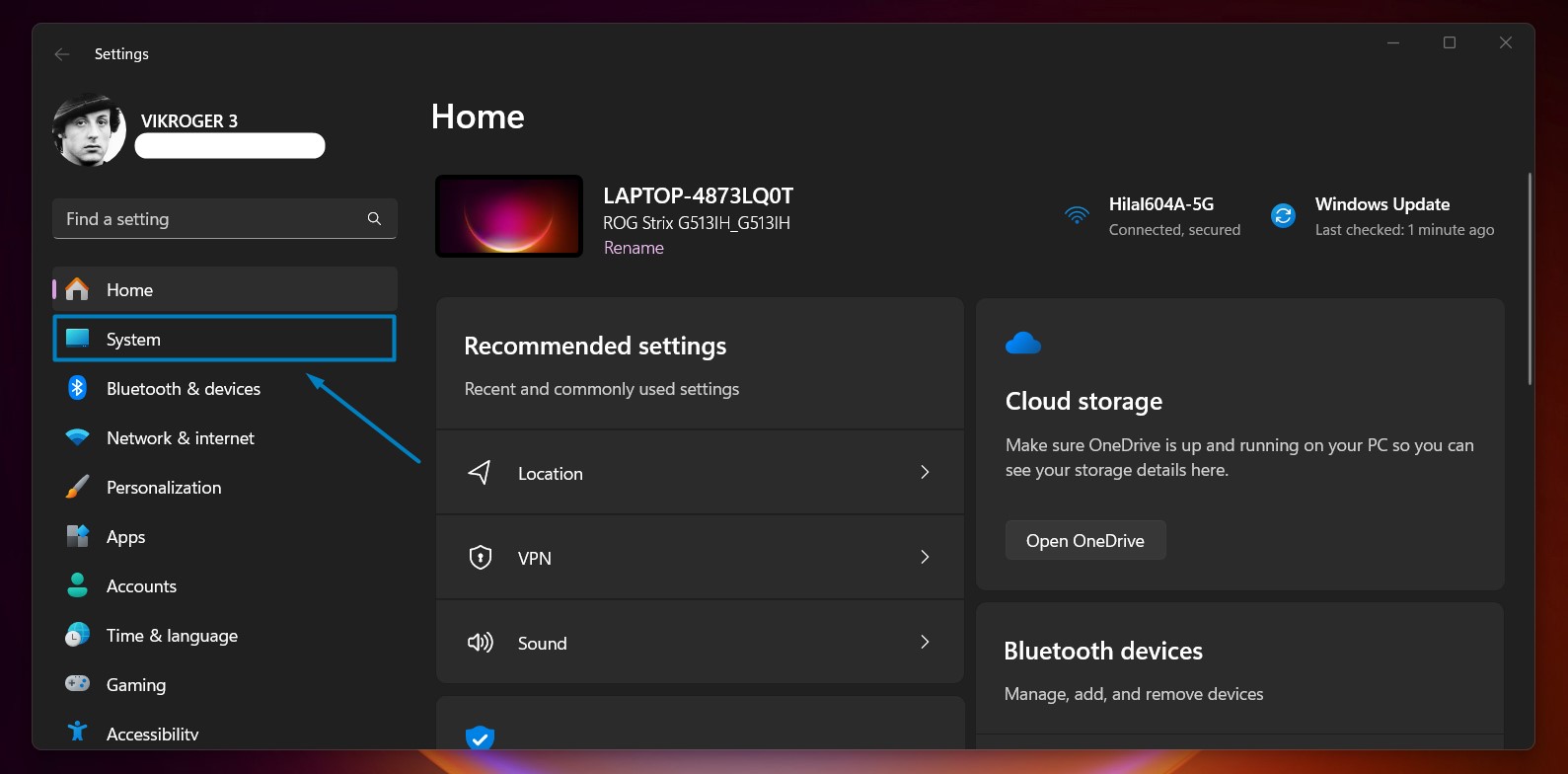Screen dimensions: 1568x774
Task: Click the vertical scrollbar in Settings
Action: point(1530,279)
